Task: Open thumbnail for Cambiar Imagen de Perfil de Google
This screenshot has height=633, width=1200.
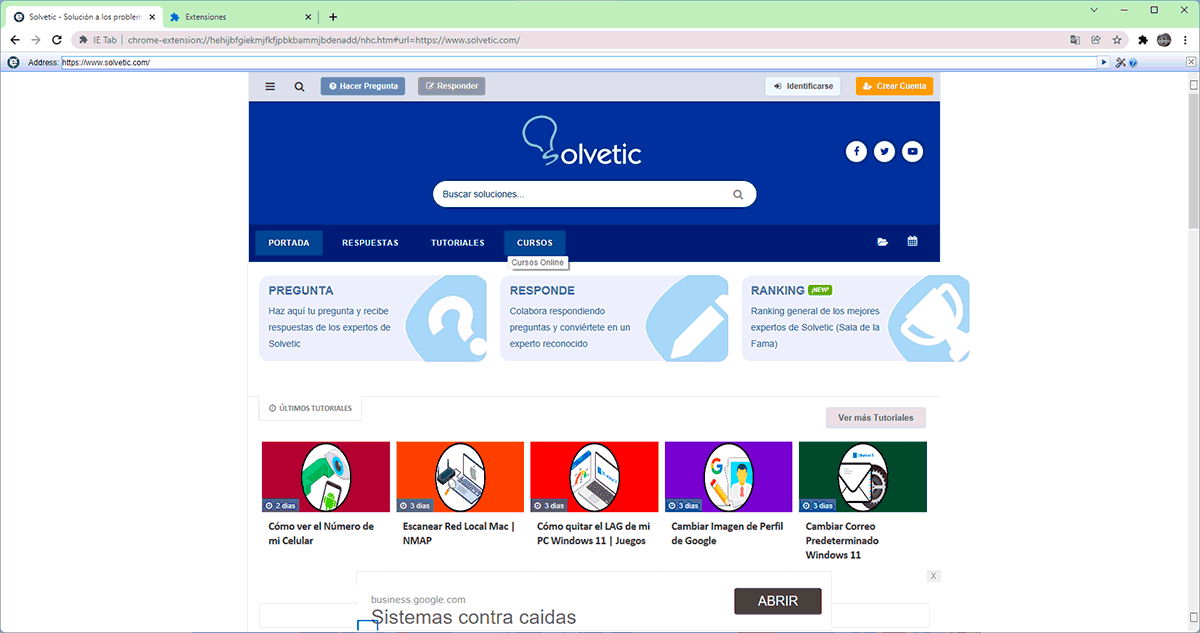Action: 728,477
